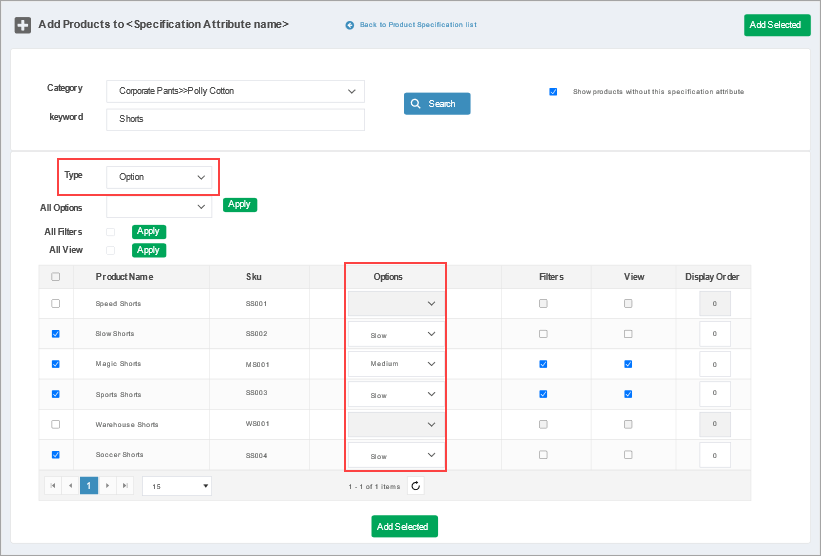The image size is (821, 556).
Task: Go to the next page using pager arrow
Action: point(107,486)
